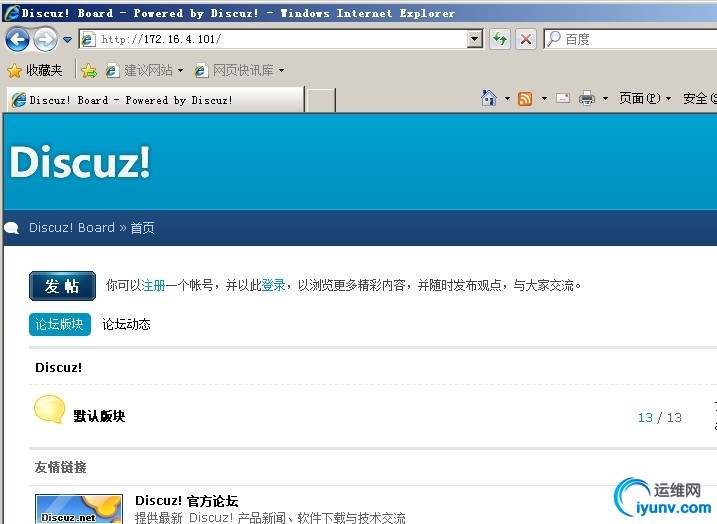The image size is (717, 524).
Task: Click the browser Forward arrow button
Action: (45, 39)
